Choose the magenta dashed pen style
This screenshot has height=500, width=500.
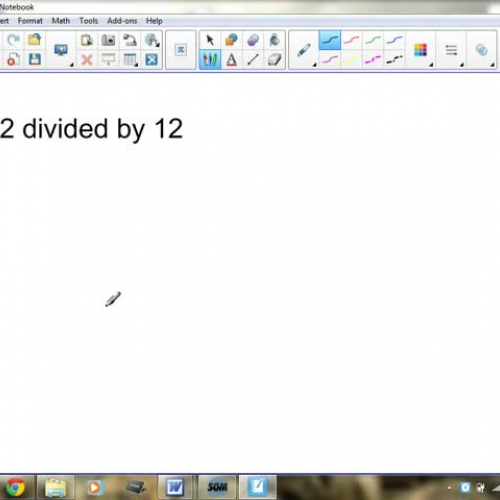[x=373, y=60]
